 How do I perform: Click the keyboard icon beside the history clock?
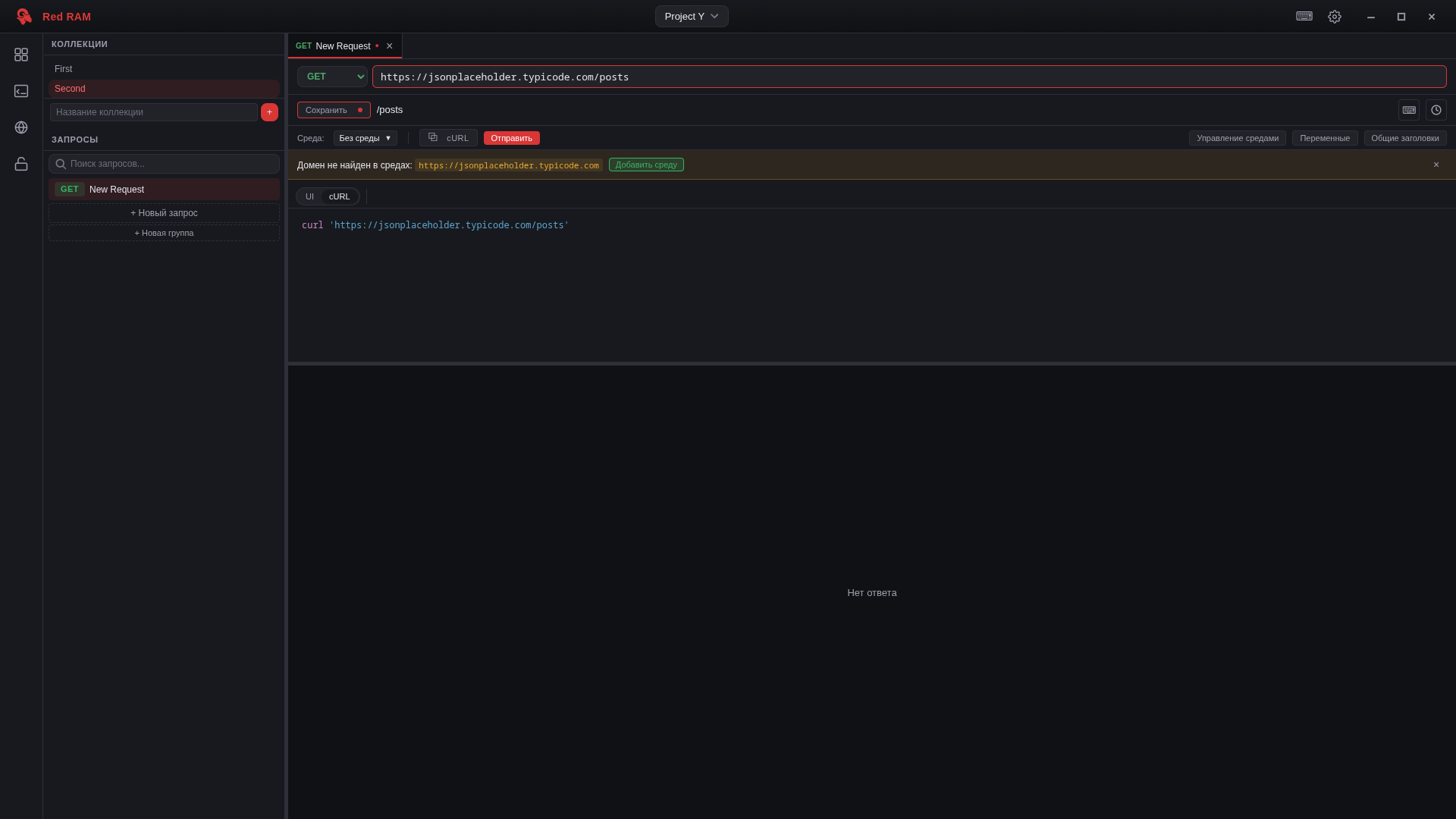pos(1409,110)
